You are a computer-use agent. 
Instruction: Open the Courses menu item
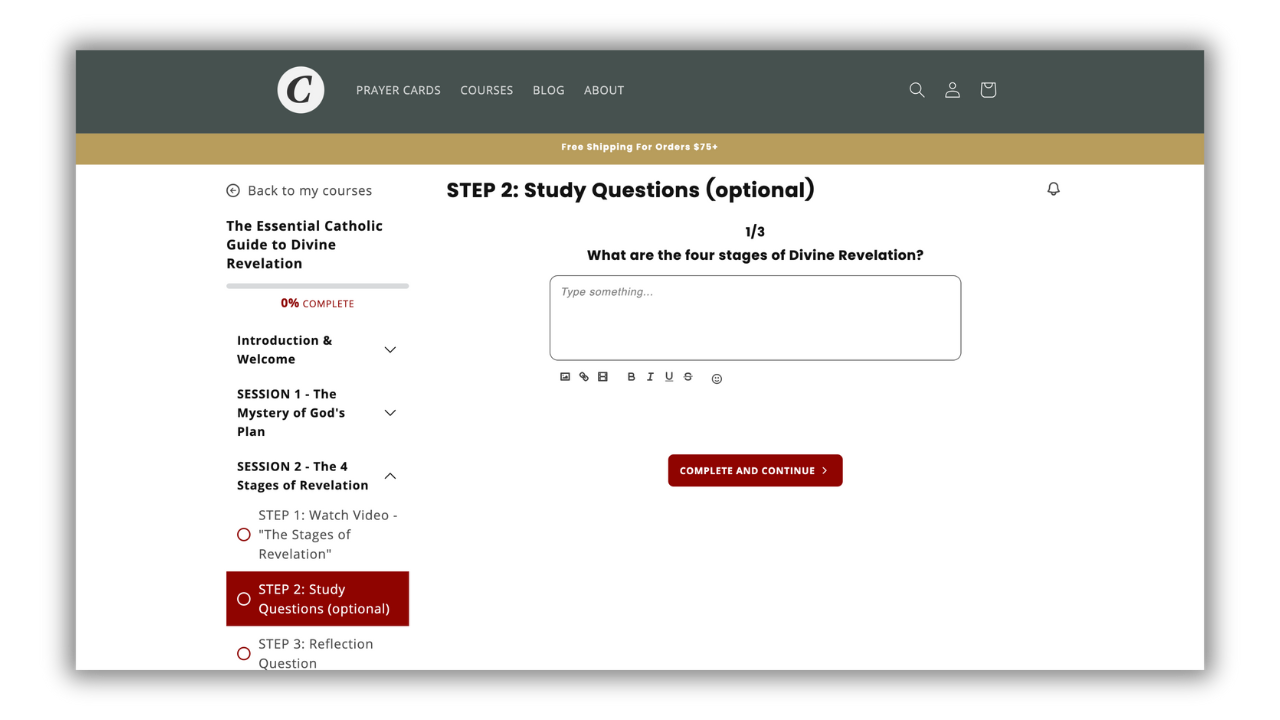(486, 90)
